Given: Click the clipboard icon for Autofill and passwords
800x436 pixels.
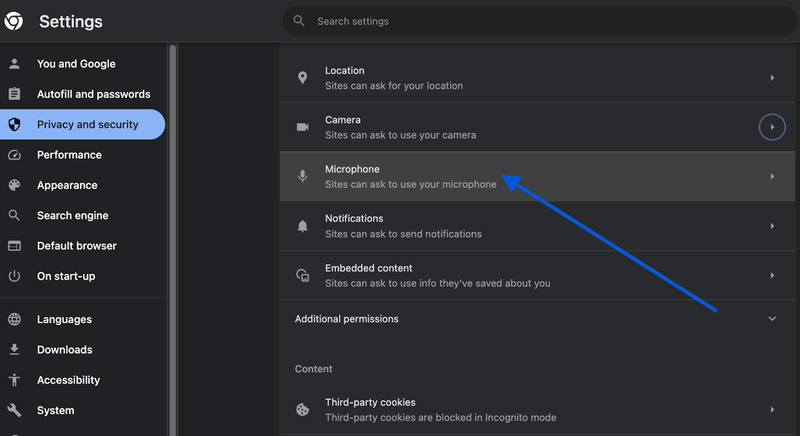Looking at the screenshot, I should [14, 94].
